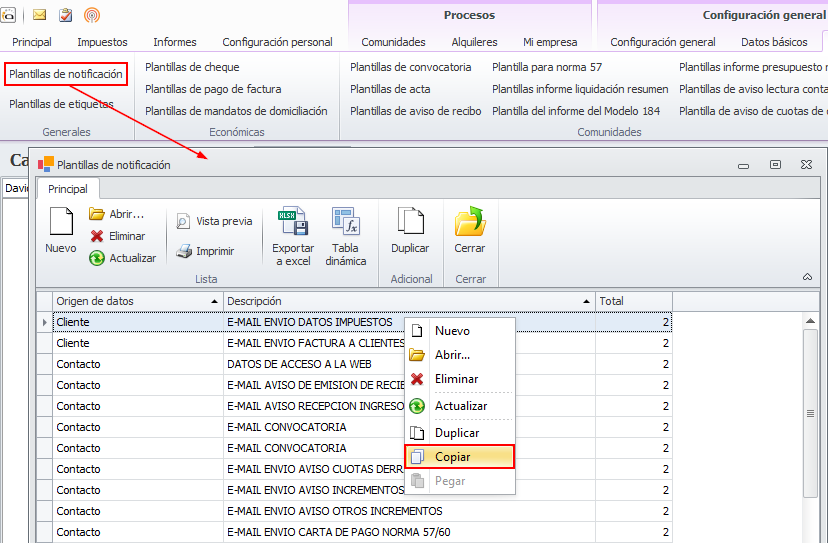Click the Exportar a excel icon
The width and height of the screenshot is (828, 543).
tap(293, 222)
